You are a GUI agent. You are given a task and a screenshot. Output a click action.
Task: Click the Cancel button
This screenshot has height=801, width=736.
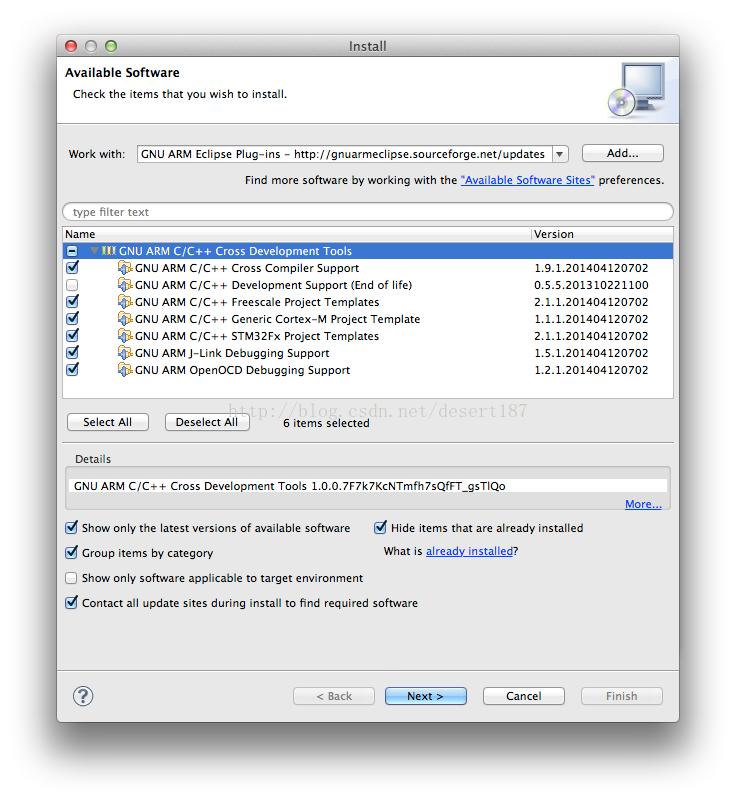(x=524, y=696)
